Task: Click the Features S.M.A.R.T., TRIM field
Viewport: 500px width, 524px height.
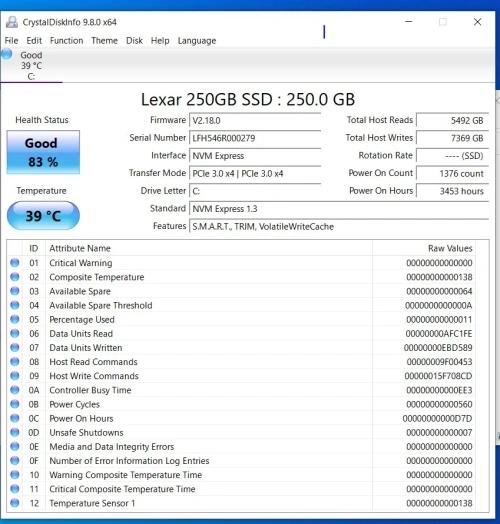Action: (339, 227)
